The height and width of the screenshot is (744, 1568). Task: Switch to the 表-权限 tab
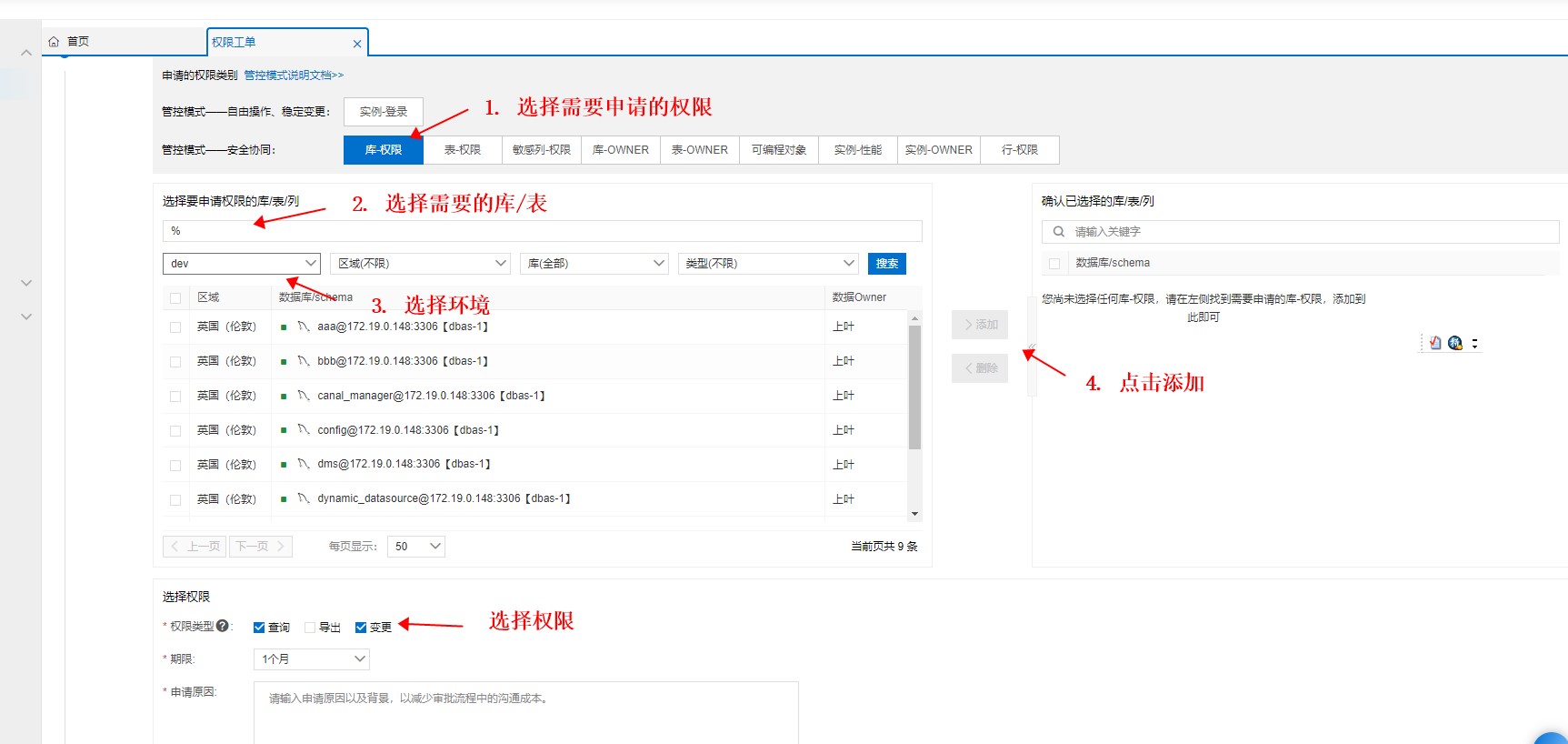pos(463,150)
